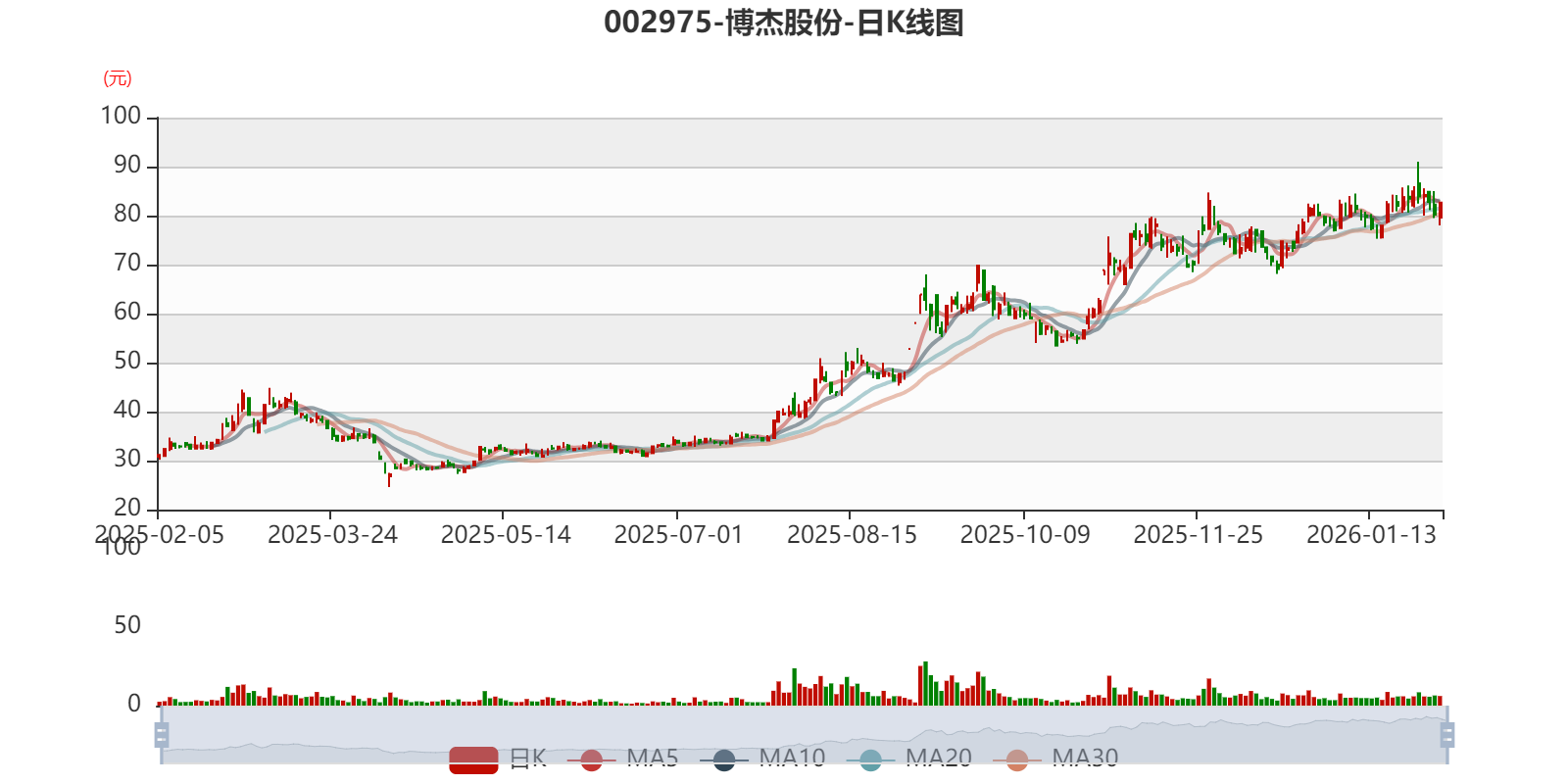This screenshot has width=1568, height=784.
Task: Click the 20 price axis label
Action: click(x=127, y=508)
